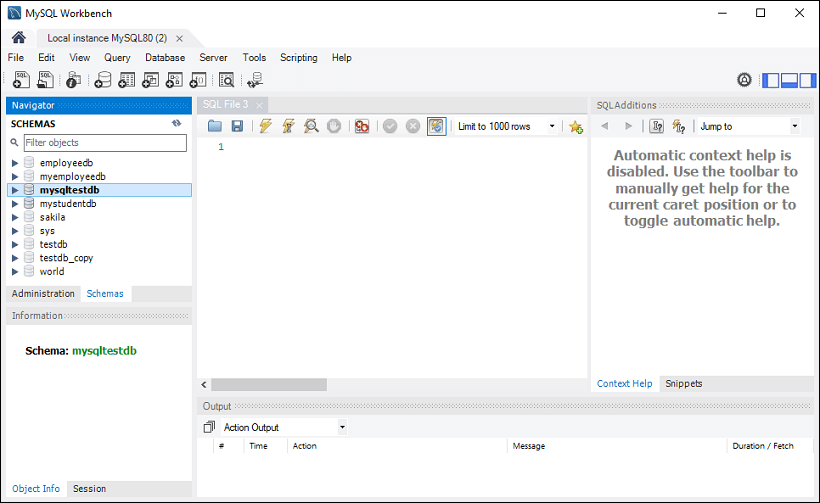820x503 pixels.
Task: Expand the mysqltestdb schema
Action: click(x=15, y=190)
